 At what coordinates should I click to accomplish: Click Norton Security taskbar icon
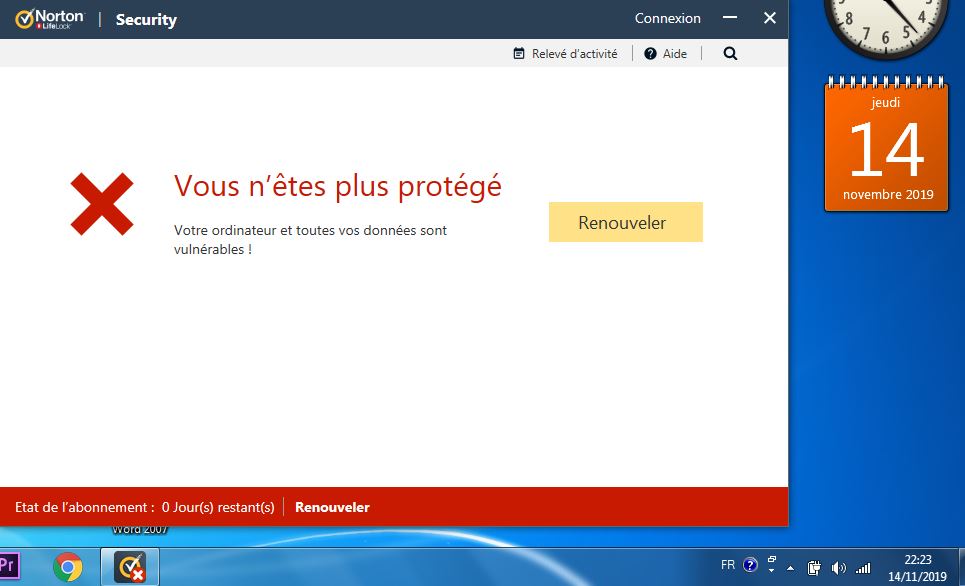coord(130,567)
